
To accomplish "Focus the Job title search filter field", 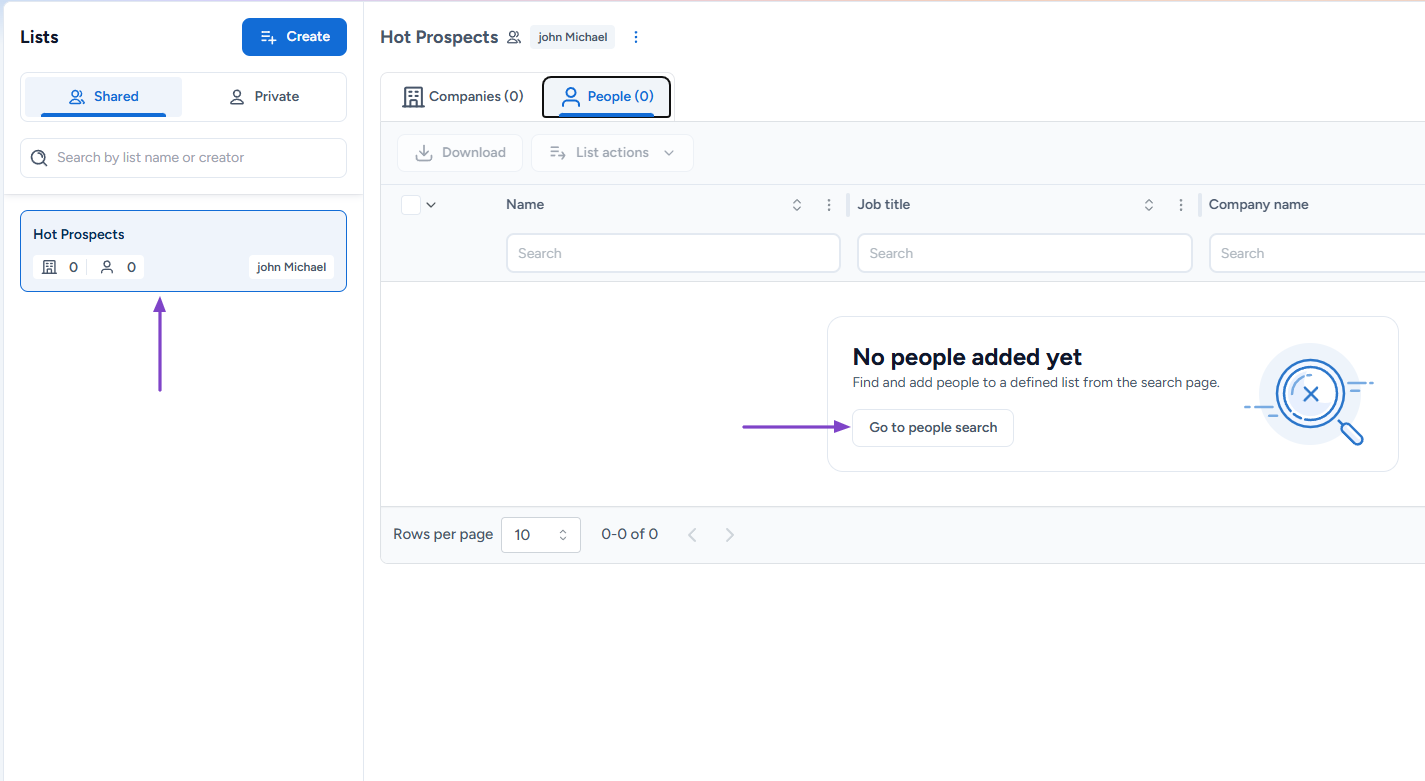I will (1025, 254).
